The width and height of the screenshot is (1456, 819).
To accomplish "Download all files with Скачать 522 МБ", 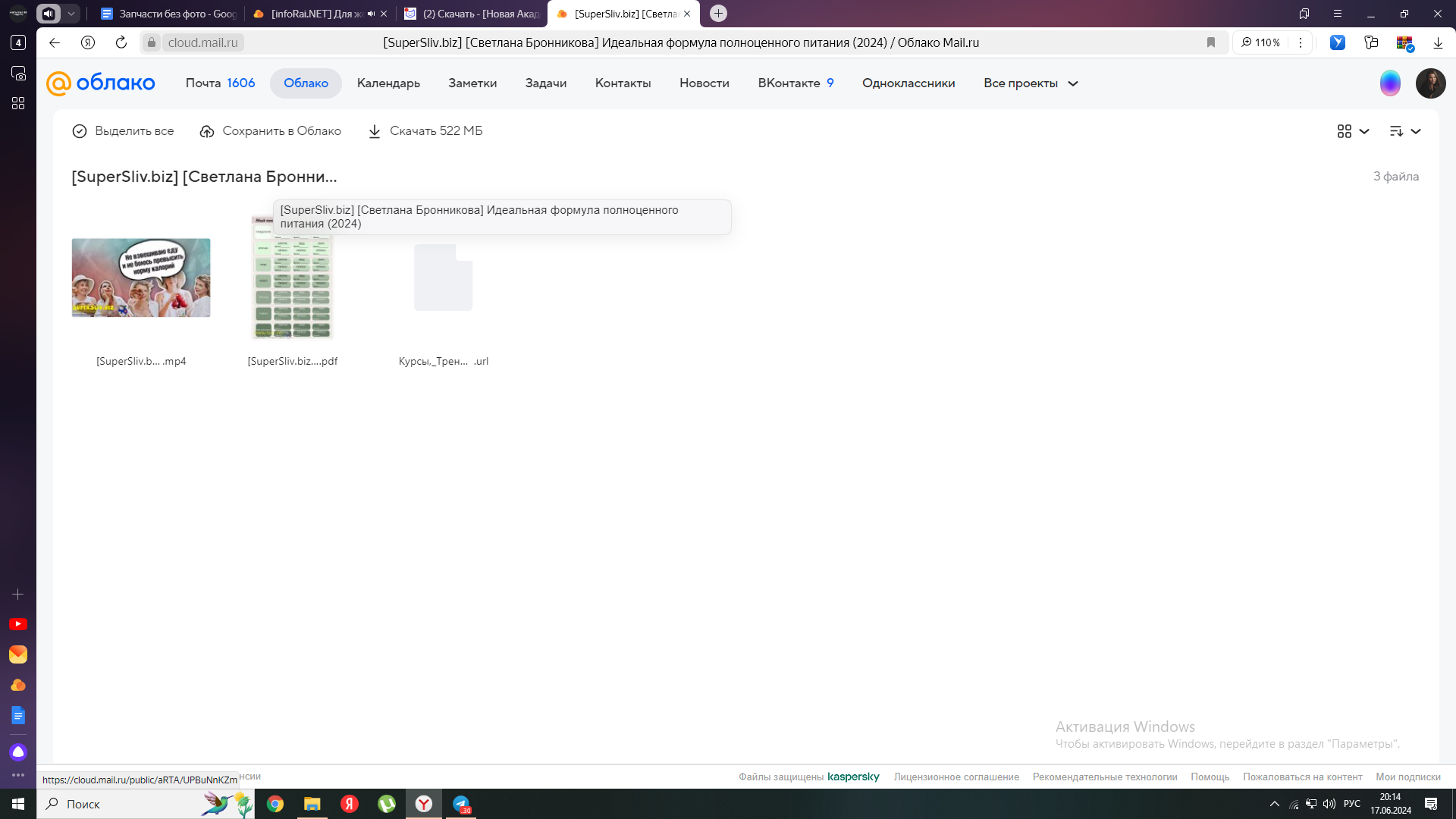I will [425, 131].
